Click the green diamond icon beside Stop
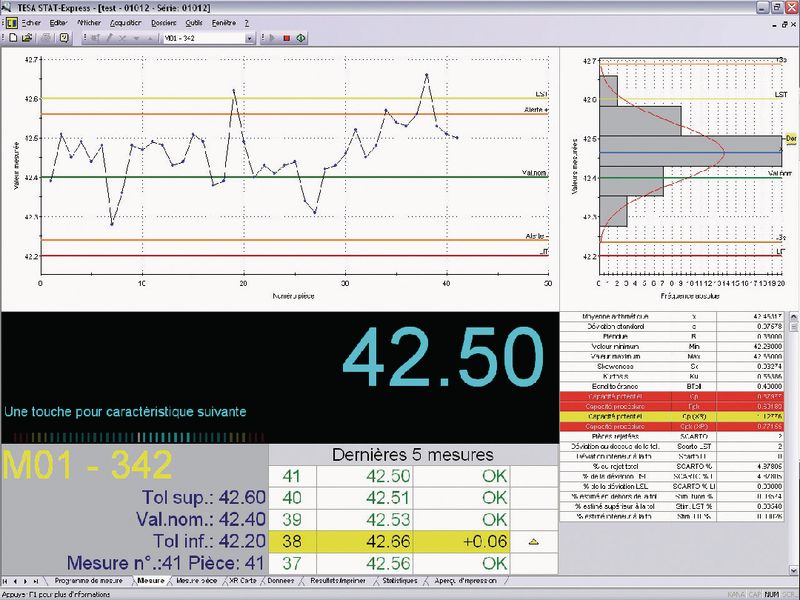The image size is (800, 600). pos(301,38)
